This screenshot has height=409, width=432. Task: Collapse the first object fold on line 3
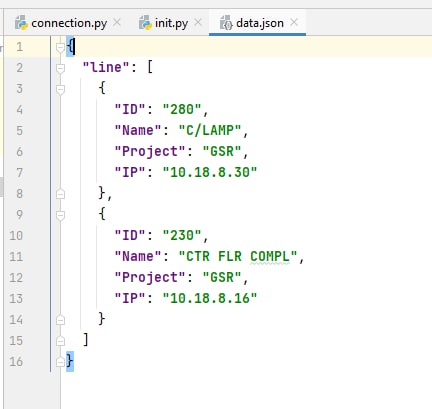(x=60, y=89)
